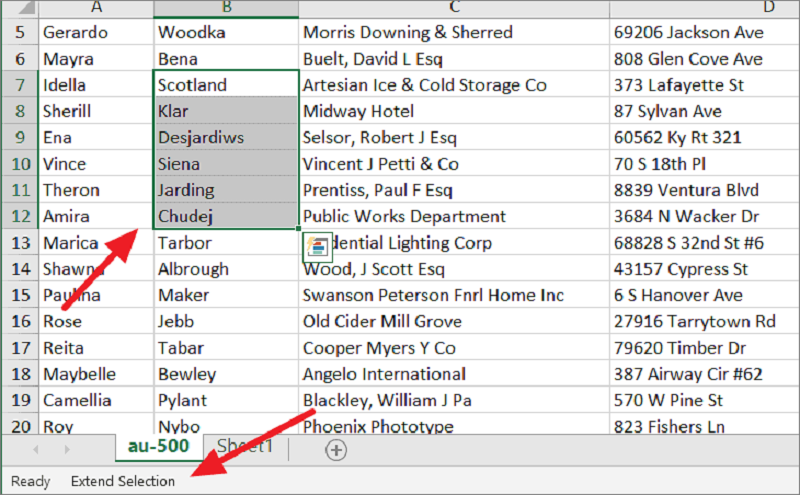Add a new sheet with the plus button
The height and width of the screenshot is (495, 800).
coord(336,450)
